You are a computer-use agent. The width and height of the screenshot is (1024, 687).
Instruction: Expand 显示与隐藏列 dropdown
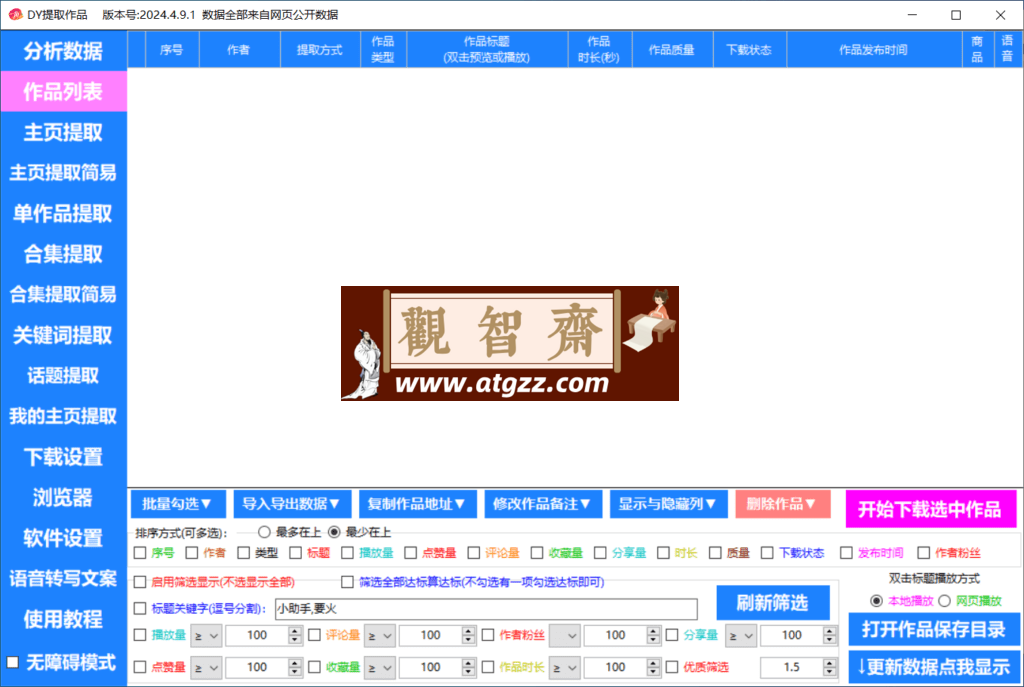pos(668,504)
